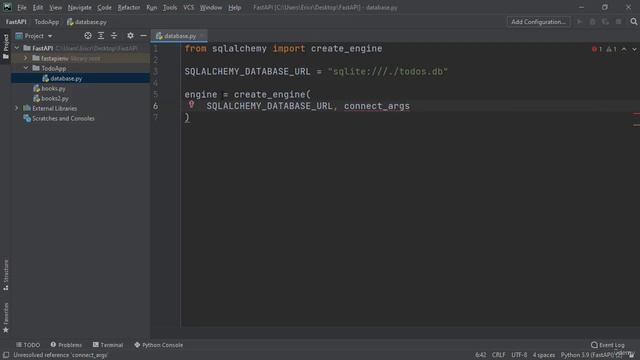Open the VCS menu
The width and height of the screenshot is (640, 360).
189,8
